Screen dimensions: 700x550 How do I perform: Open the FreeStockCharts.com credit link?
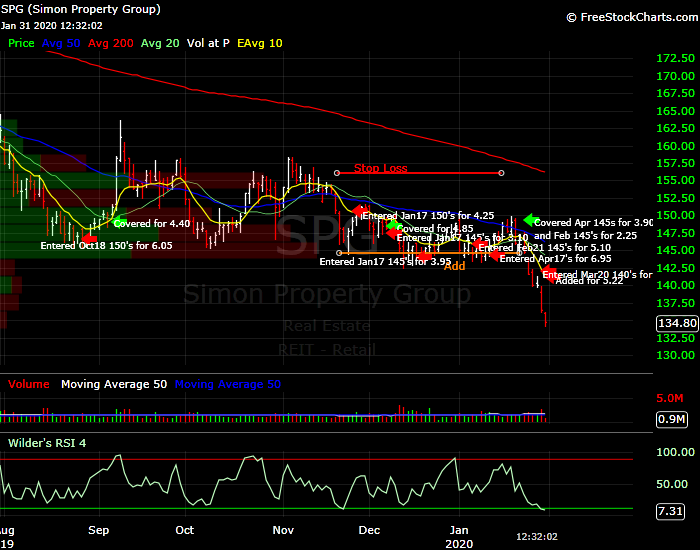(633, 17)
